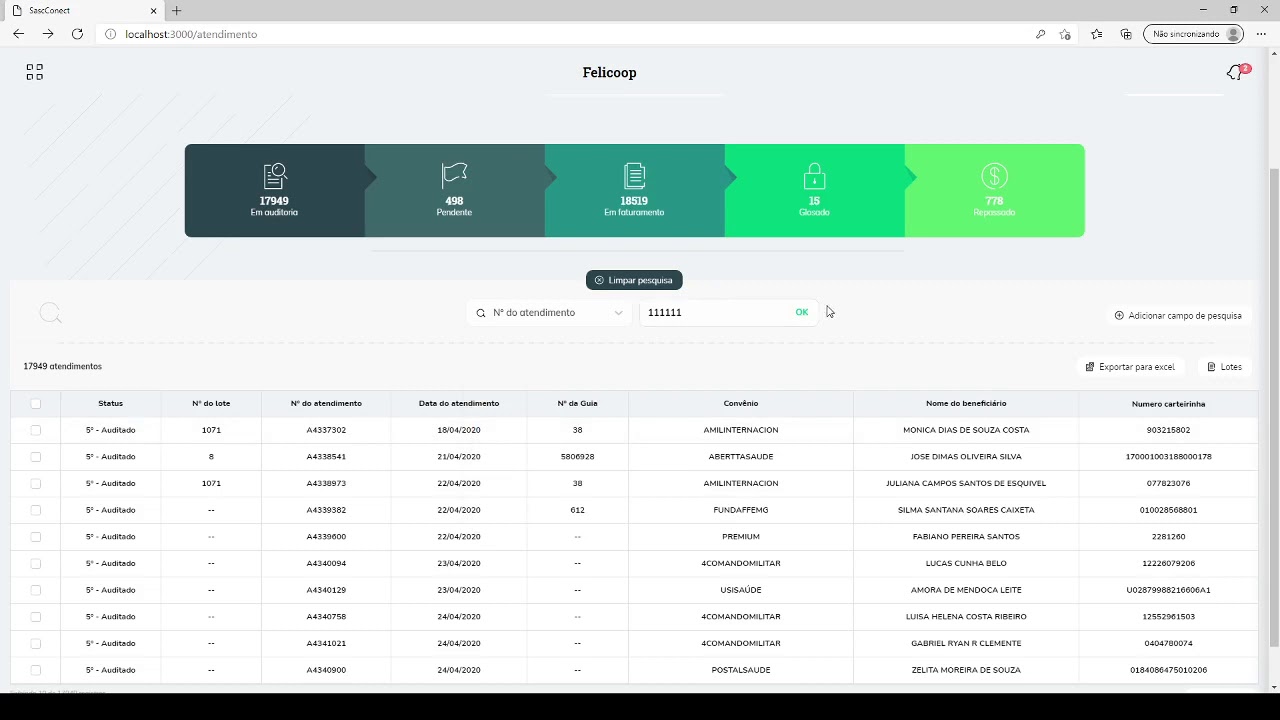Click the Nº da Guia column header

coord(578,404)
